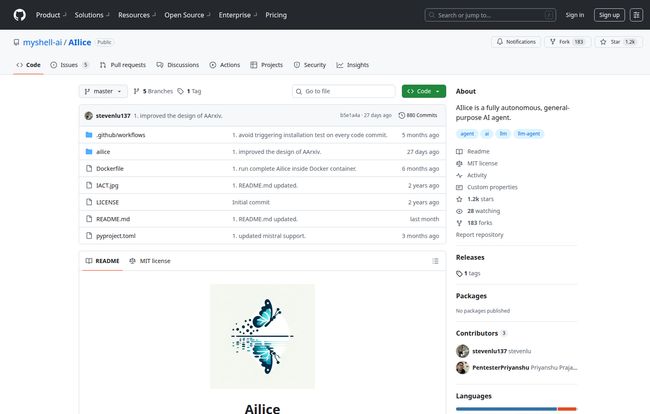Viewport: 650px width, 414px height.
Task: Open the Actions tab
Action: pyautogui.click(x=225, y=65)
